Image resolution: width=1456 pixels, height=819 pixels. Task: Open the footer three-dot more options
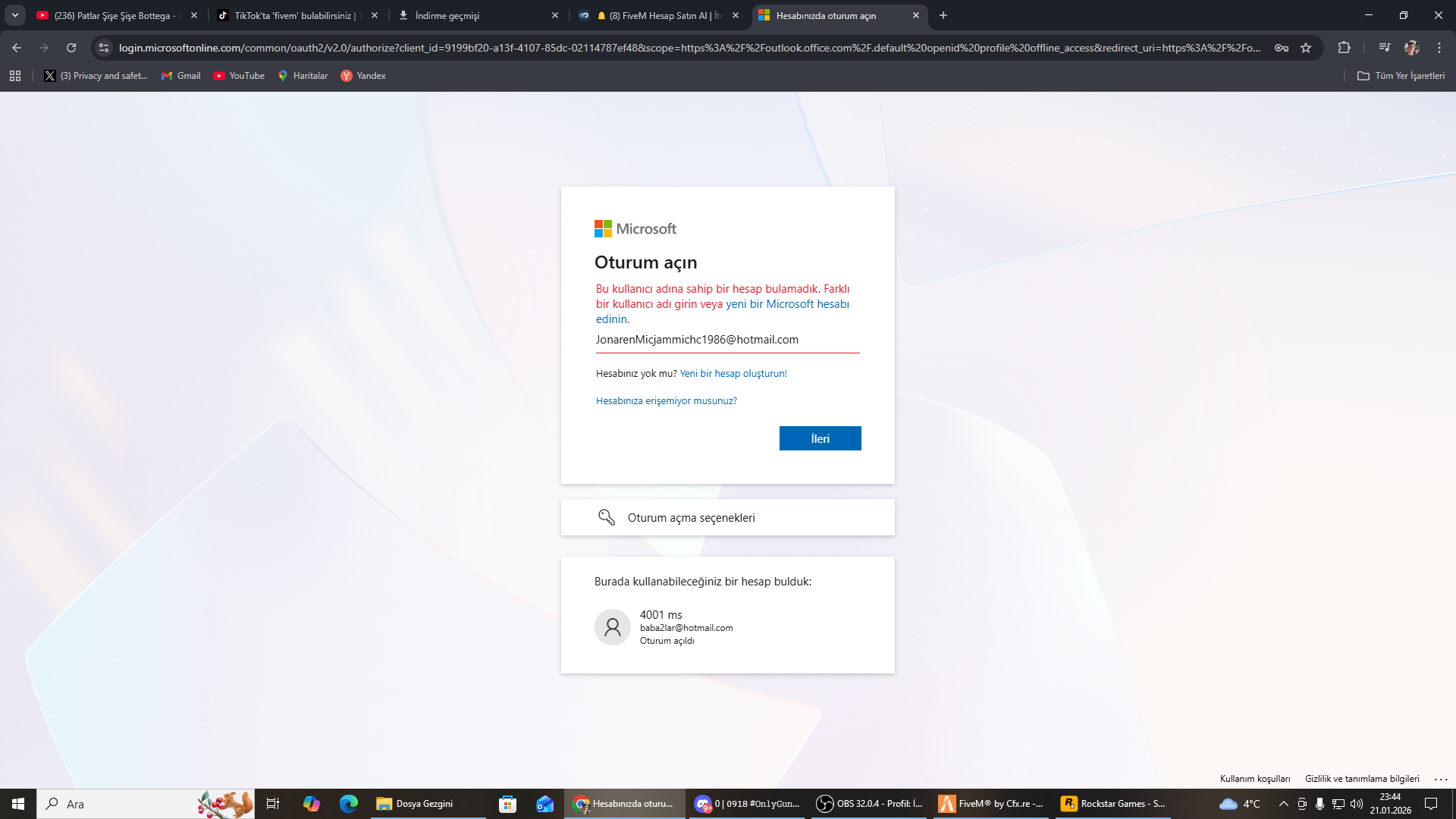(x=1441, y=779)
